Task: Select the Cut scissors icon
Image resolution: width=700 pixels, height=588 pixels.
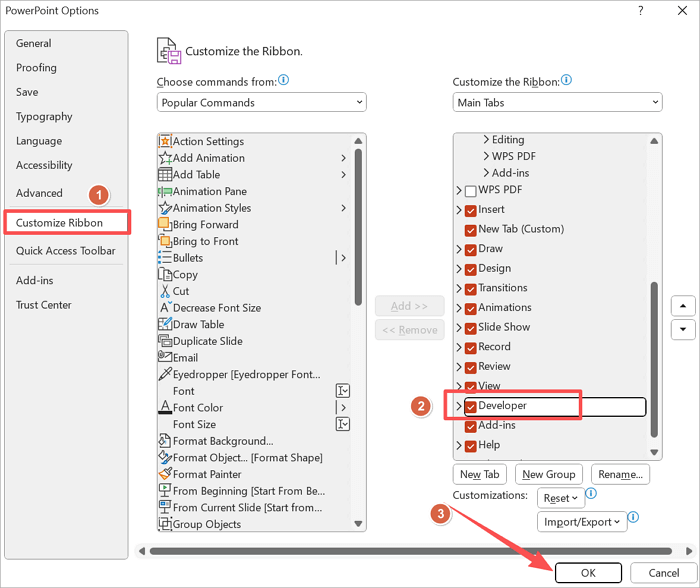Action: pyautogui.click(x=165, y=291)
